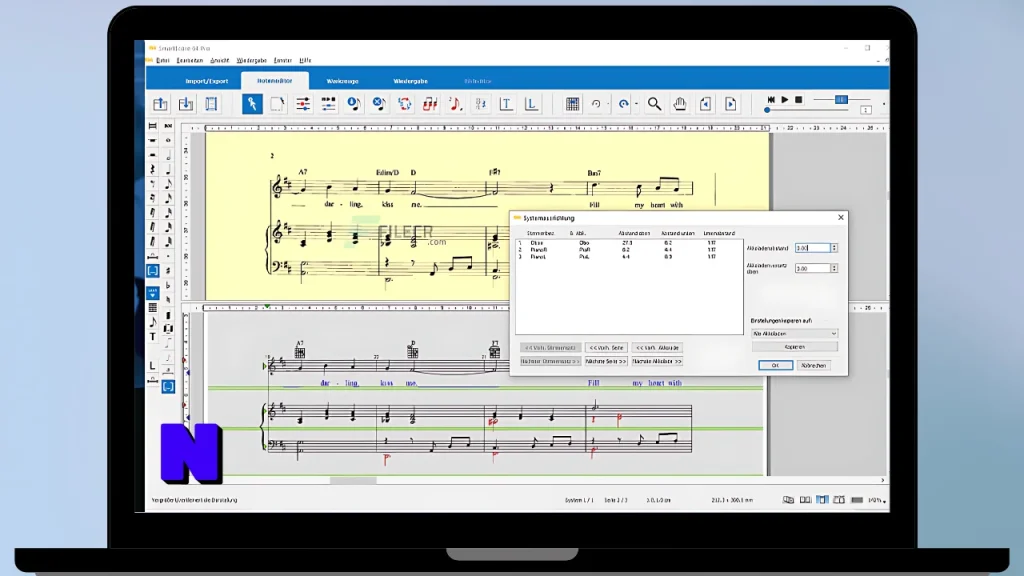Adjust the tempo slider in toolbar
The height and width of the screenshot is (576, 1024).
tap(841, 100)
